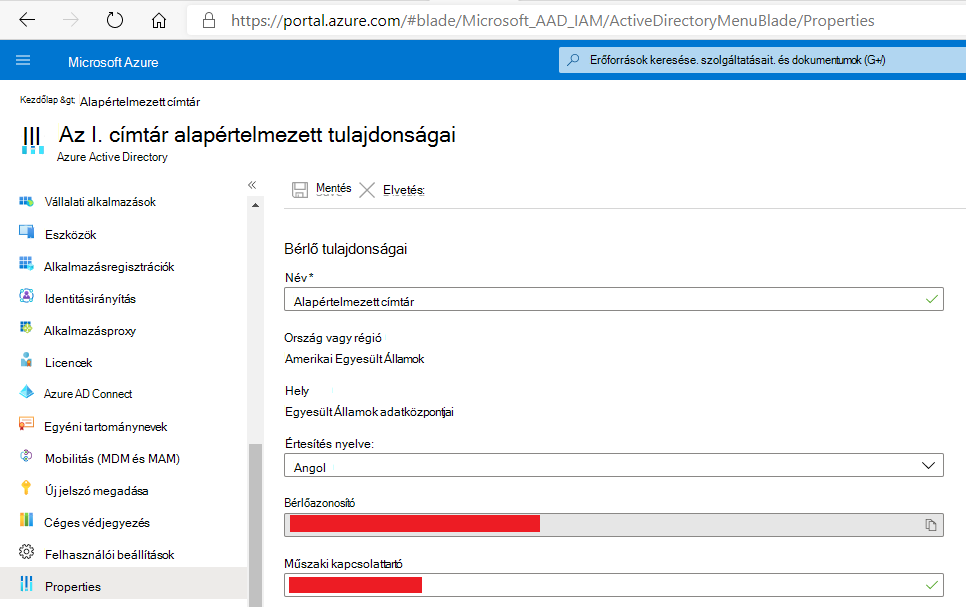The width and height of the screenshot is (966, 607).
Task: Click the Kezdőlap breadcrumb link
Action: (x=39, y=100)
